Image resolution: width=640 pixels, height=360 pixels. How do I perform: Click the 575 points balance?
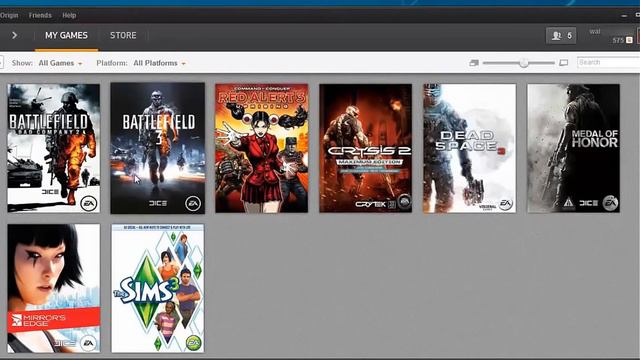pos(622,40)
